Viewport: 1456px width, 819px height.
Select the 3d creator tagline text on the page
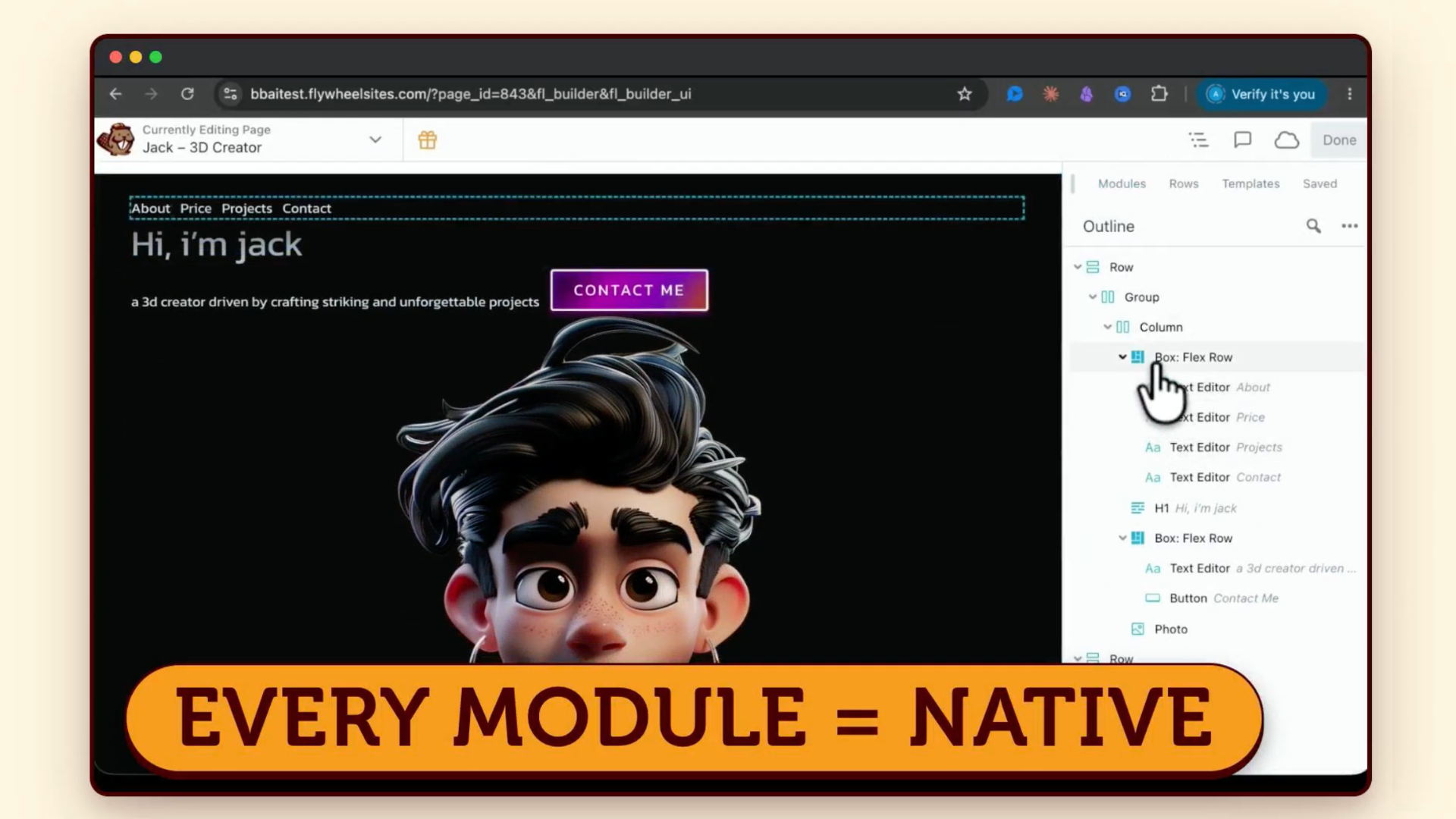coord(335,302)
